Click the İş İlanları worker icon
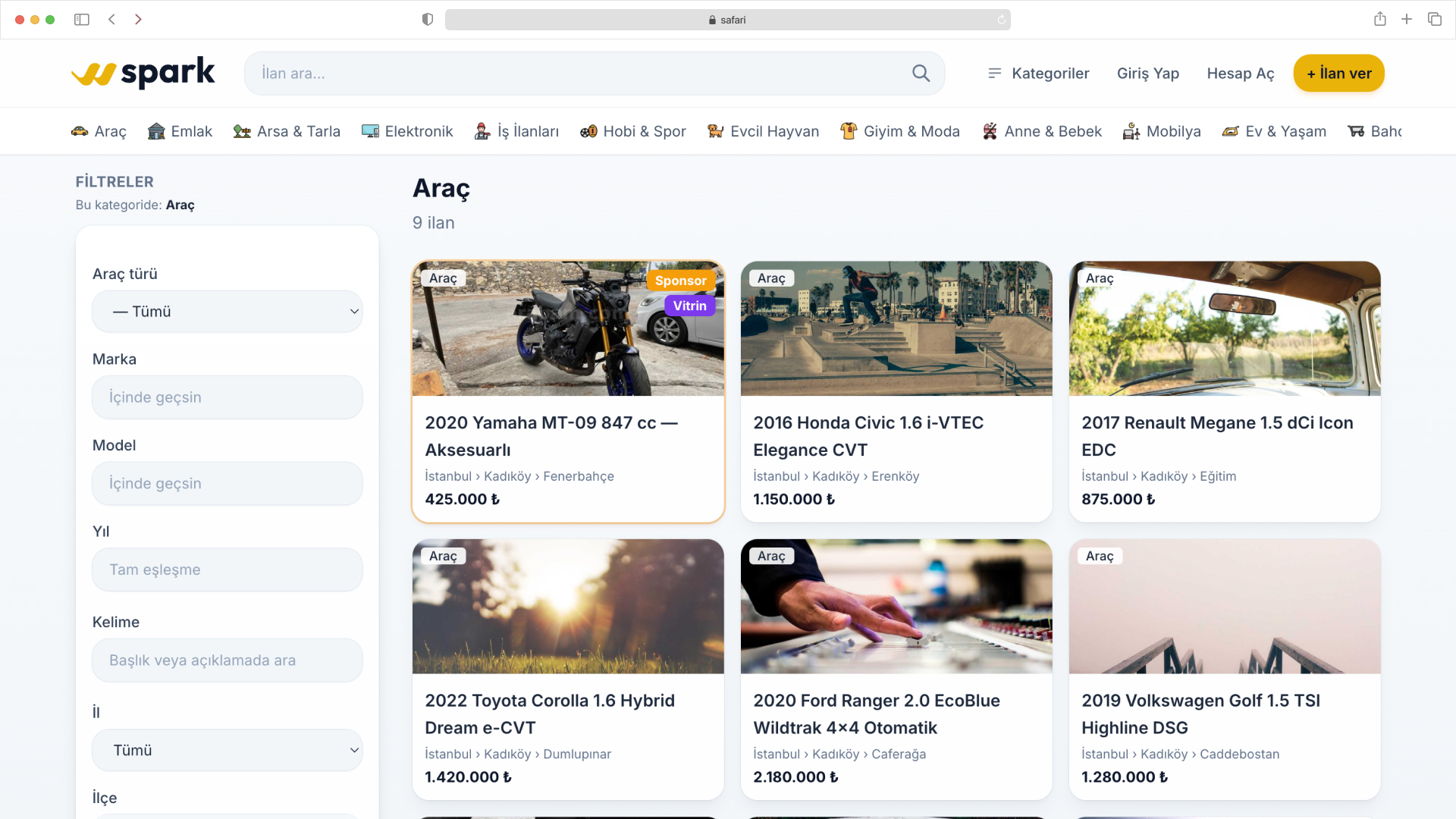 [x=482, y=131]
